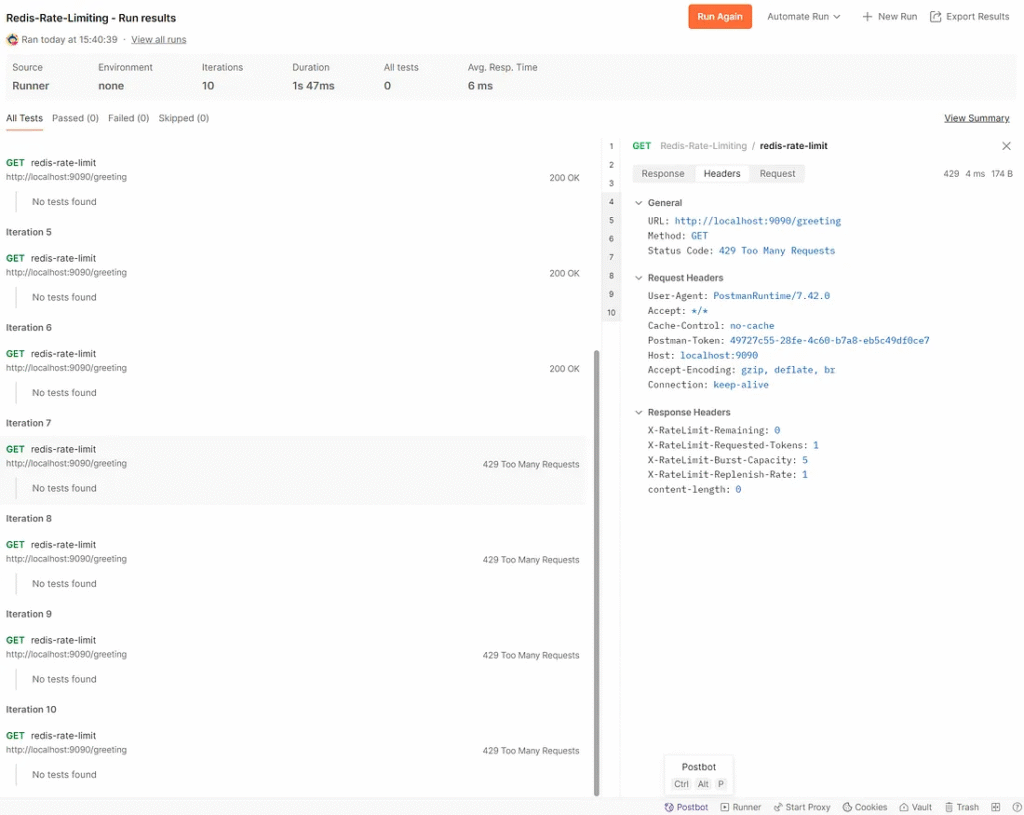Jump to iteration 2 in number strip

pyautogui.click(x=611, y=165)
